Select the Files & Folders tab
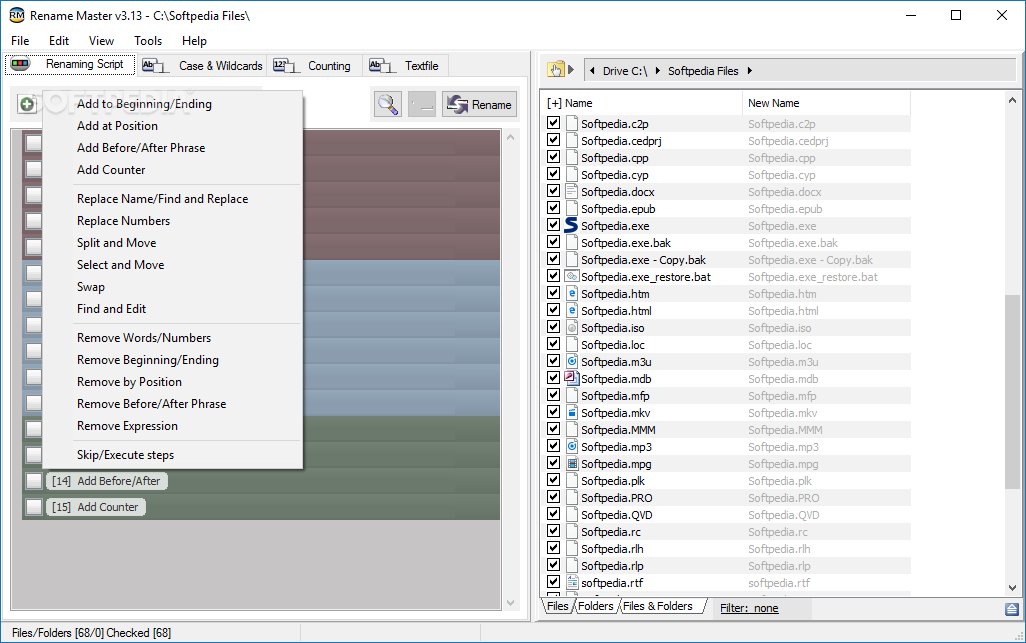 click(x=658, y=606)
